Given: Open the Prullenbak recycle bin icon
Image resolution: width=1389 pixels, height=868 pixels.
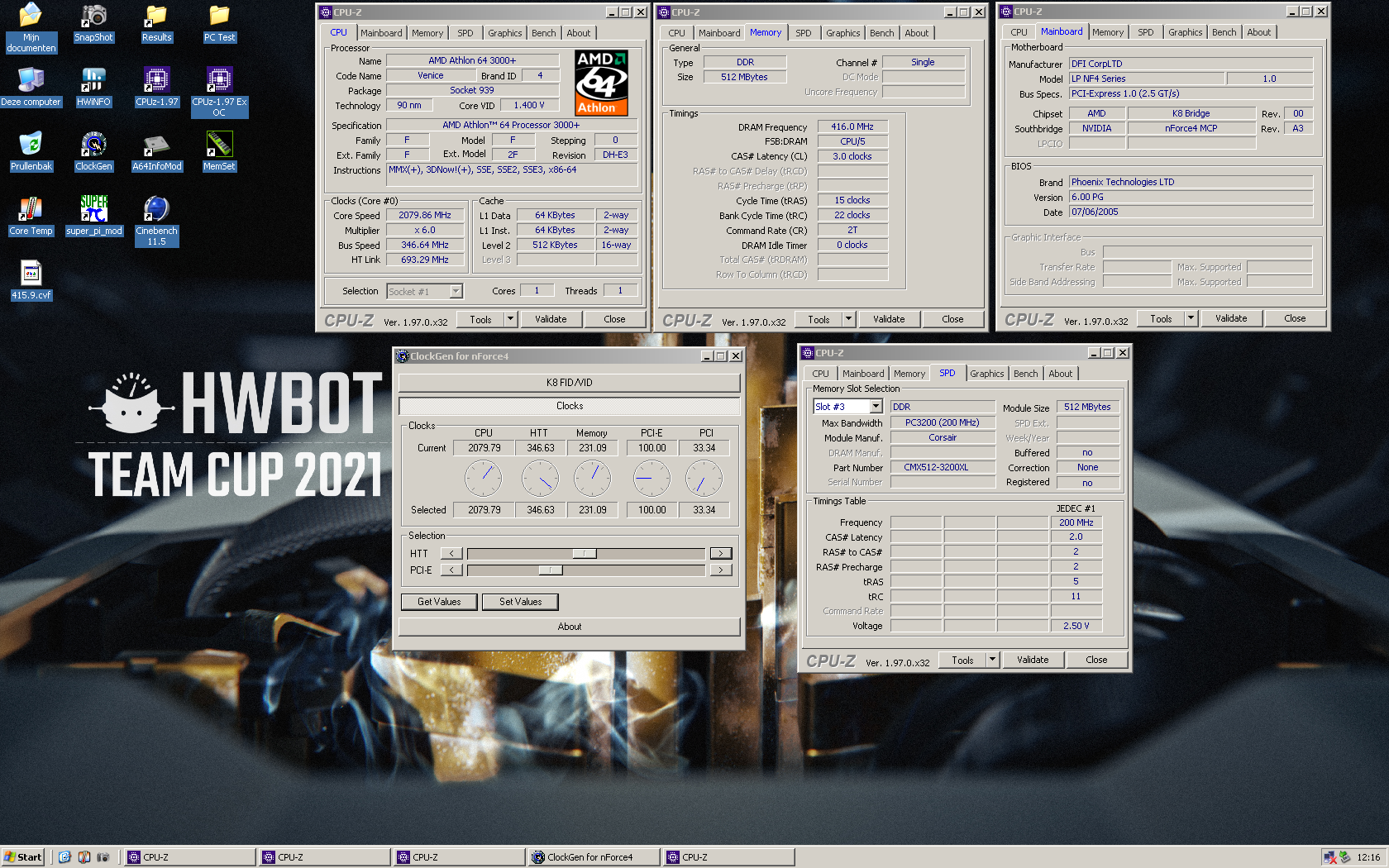Looking at the screenshot, I should tap(31, 151).
